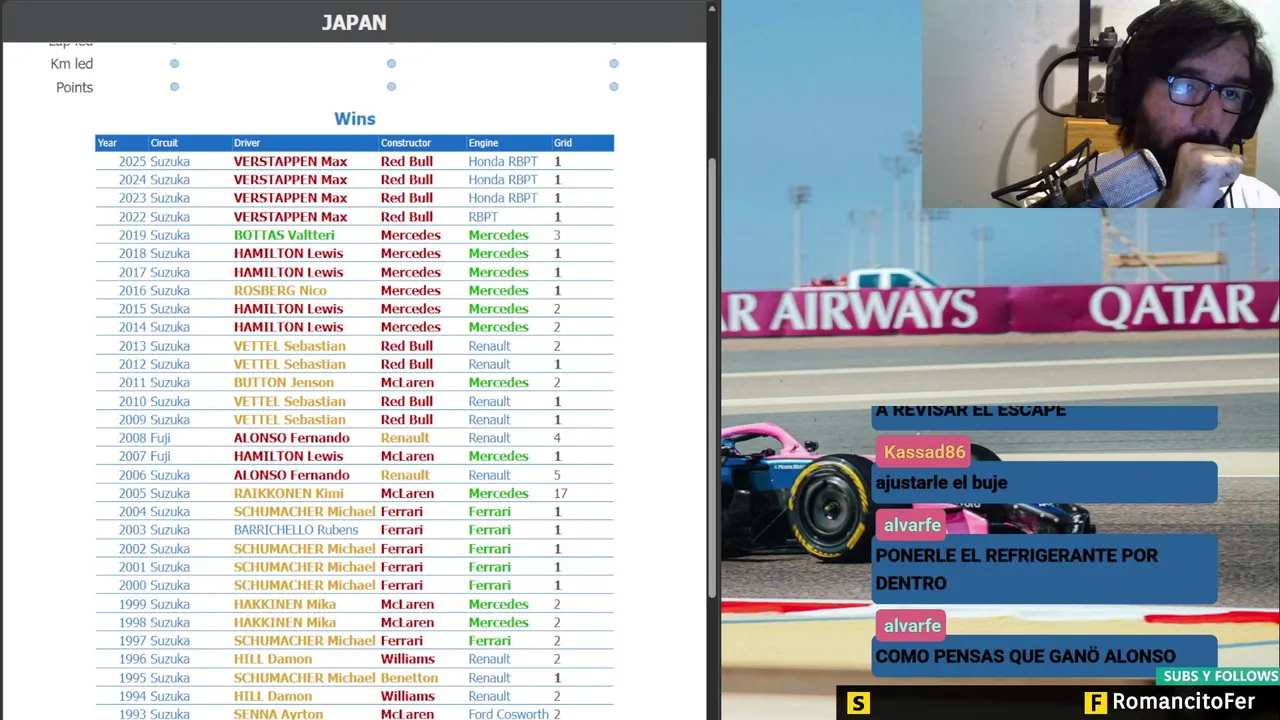Select Fuji circuit in the 2008 row
Screen dimensions: 1280x720
click(160, 438)
